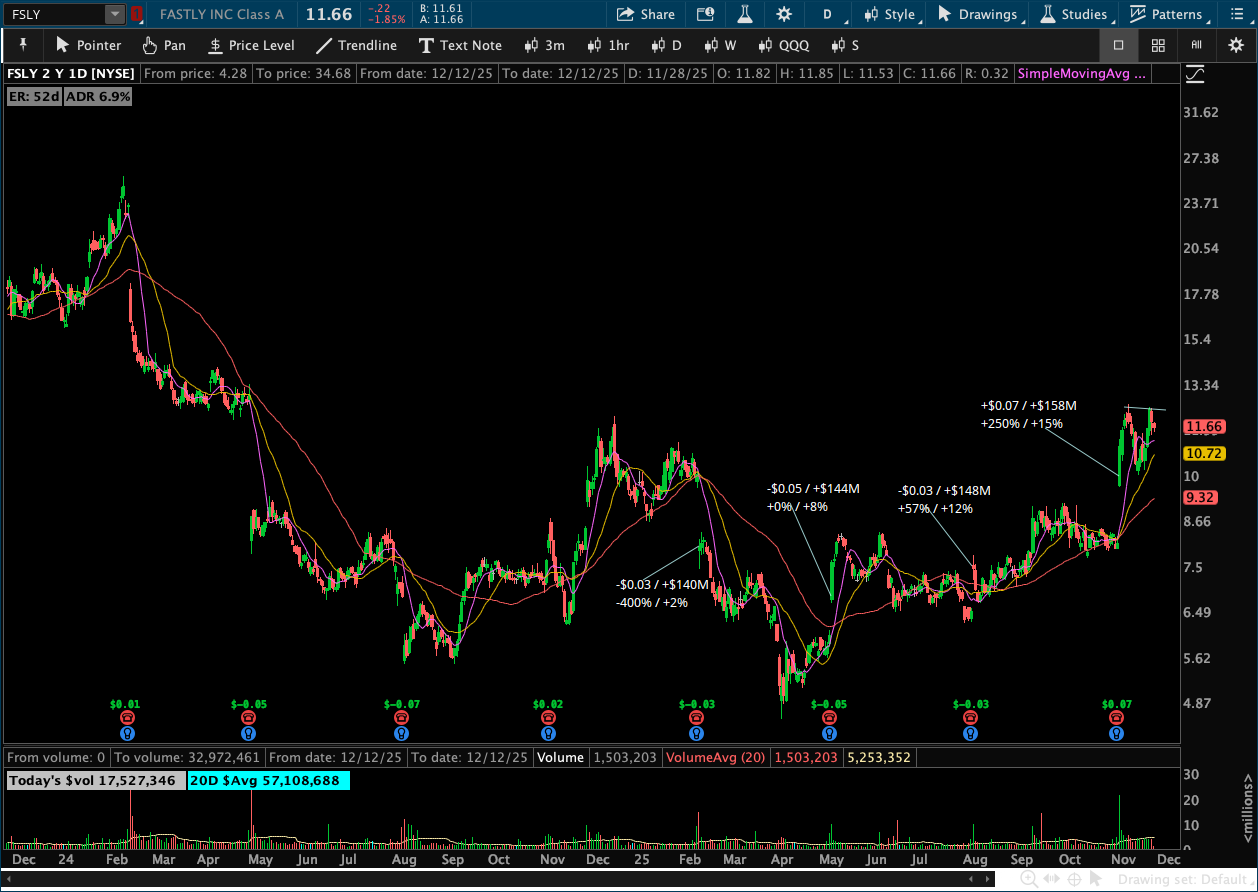Open earnings phone icon under $0.02

pyautogui.click(x=547, y=718)
